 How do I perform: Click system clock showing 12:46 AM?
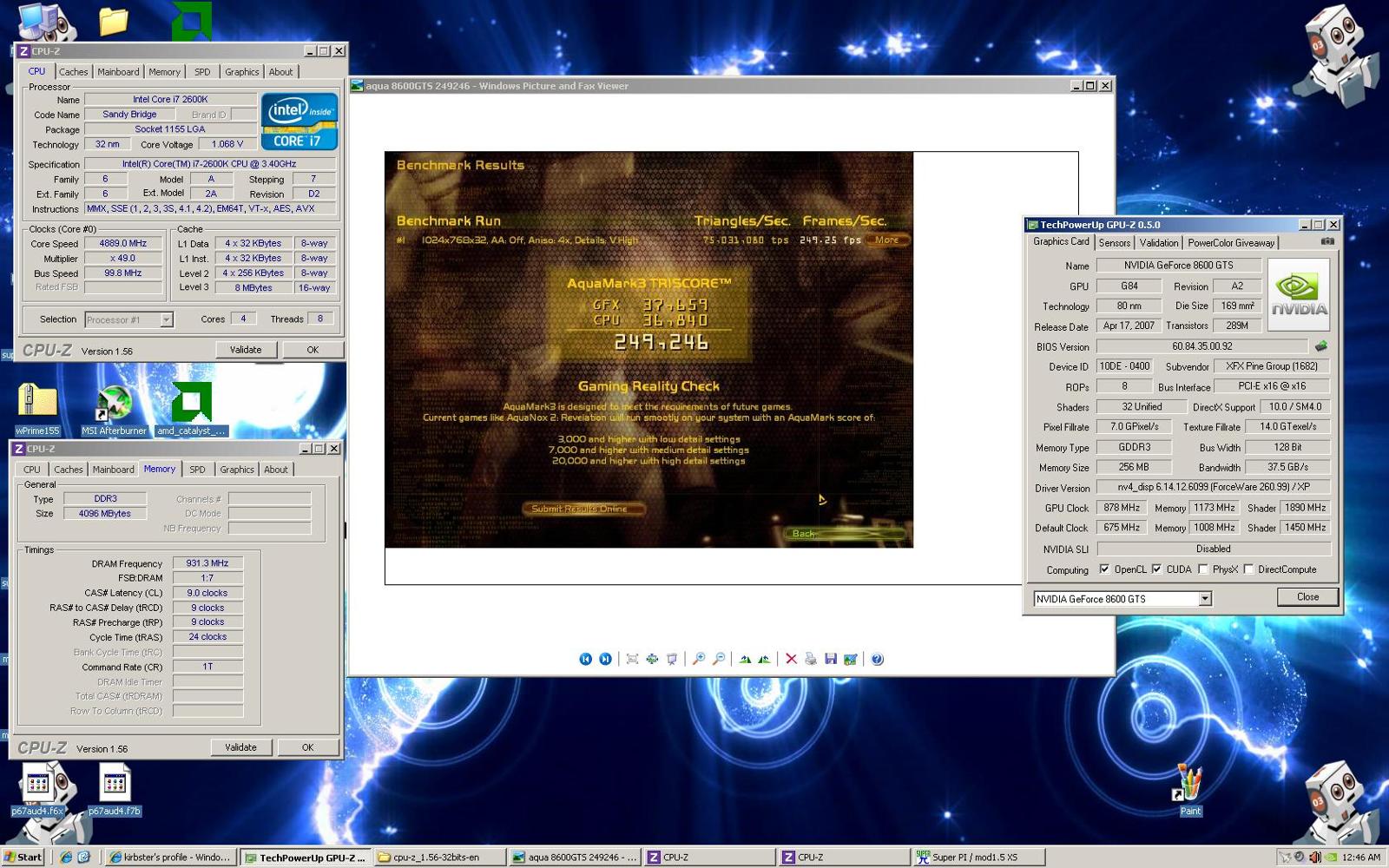[x=1360, y=857]
